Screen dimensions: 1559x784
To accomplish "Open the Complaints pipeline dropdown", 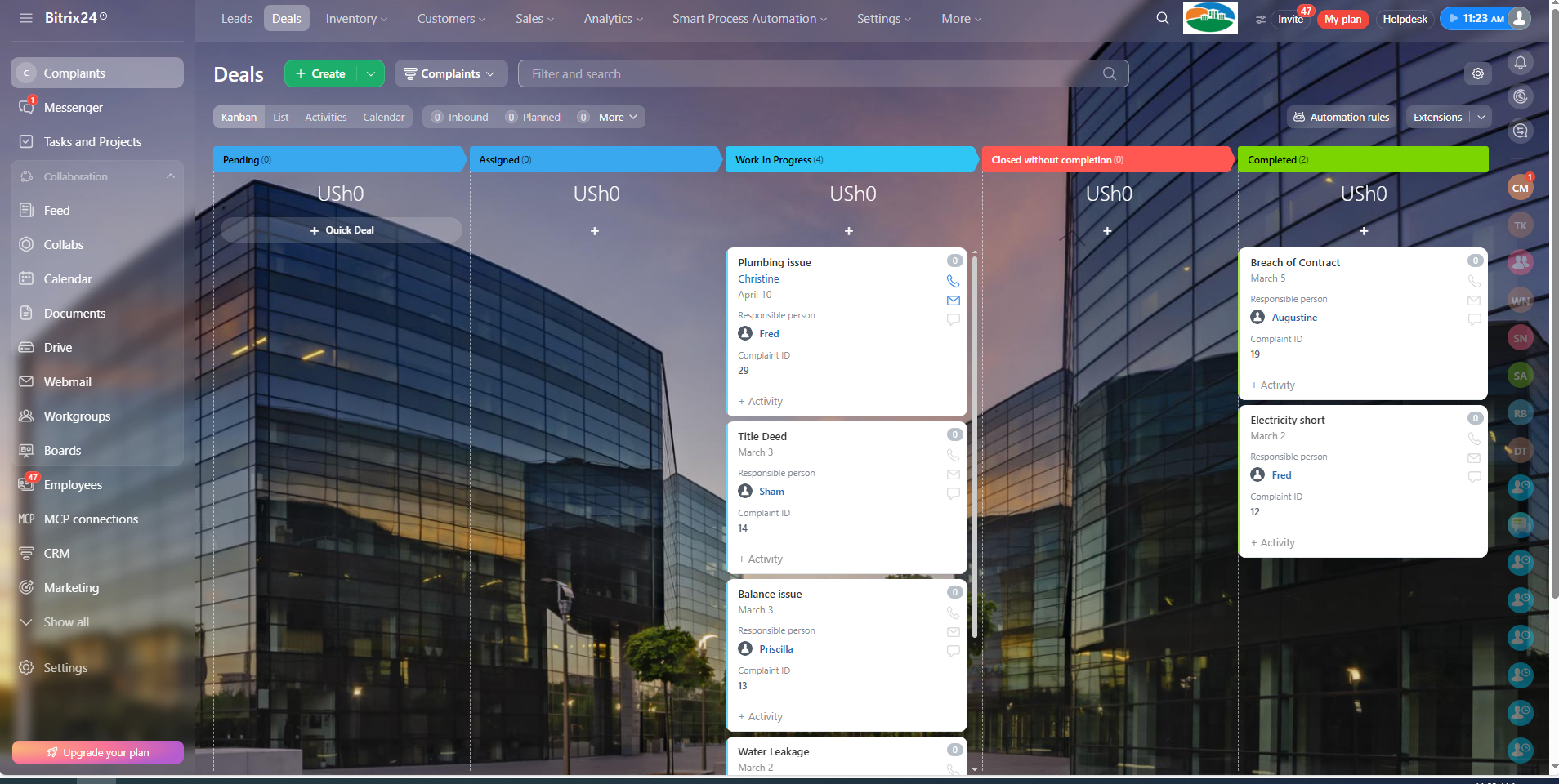I will pyautogui.click(x=450, y=73).
